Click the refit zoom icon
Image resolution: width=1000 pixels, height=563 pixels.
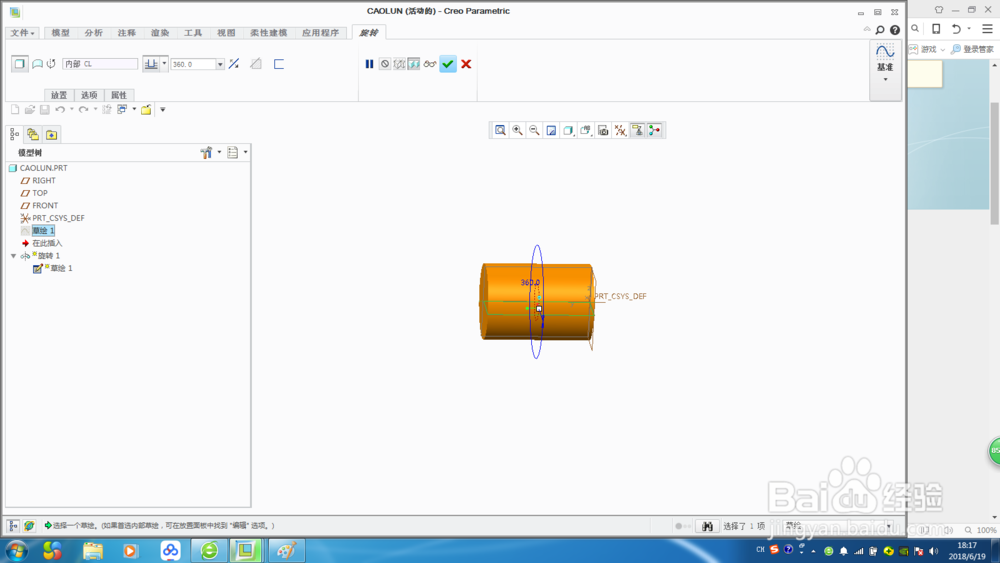(501, 130)
